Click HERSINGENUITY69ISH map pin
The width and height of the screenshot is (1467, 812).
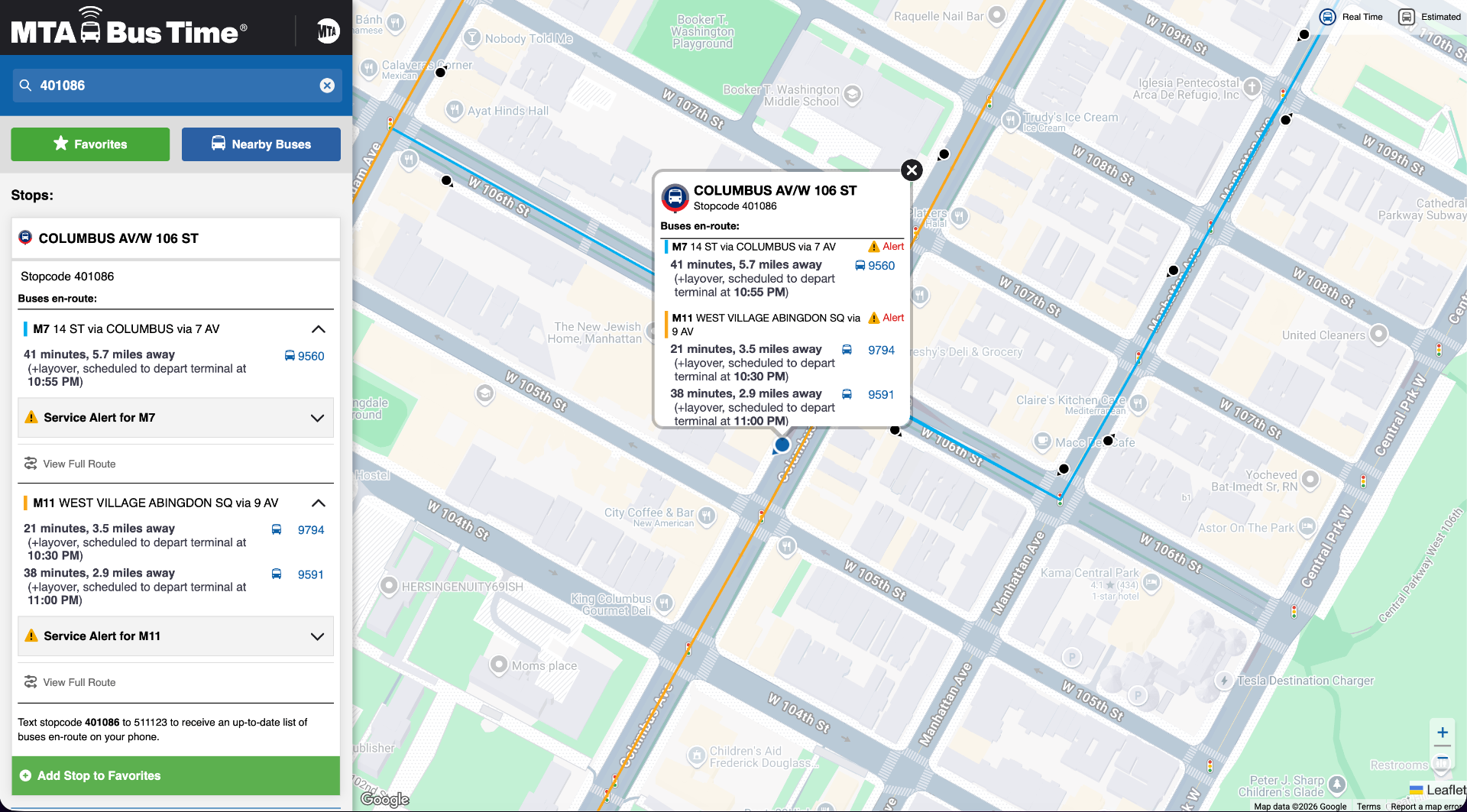(389, 586)
